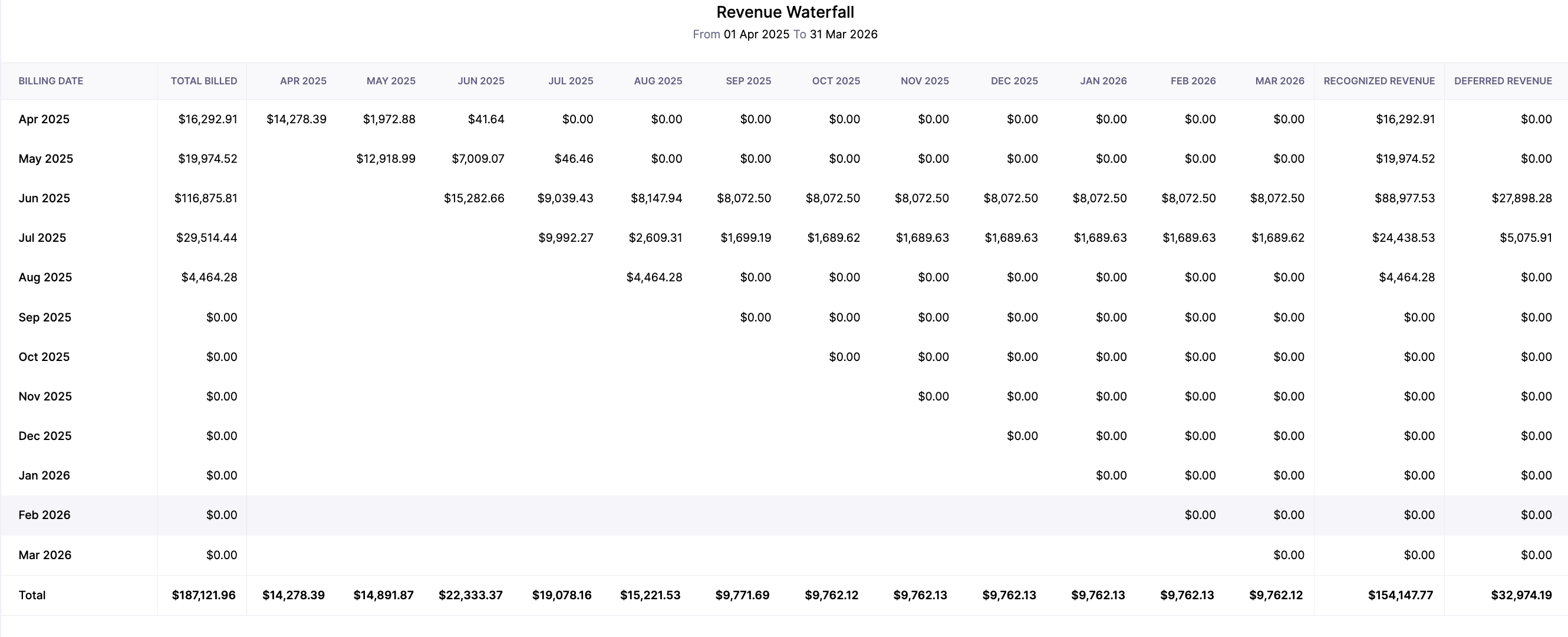1568x637 pixels.
Task: Click the $15,282.66 Jun 2025 cell
Action: (x=473, y=199)
